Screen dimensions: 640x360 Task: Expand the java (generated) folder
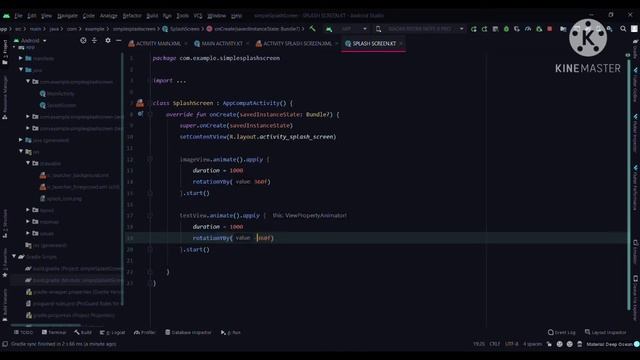point(20,140)
